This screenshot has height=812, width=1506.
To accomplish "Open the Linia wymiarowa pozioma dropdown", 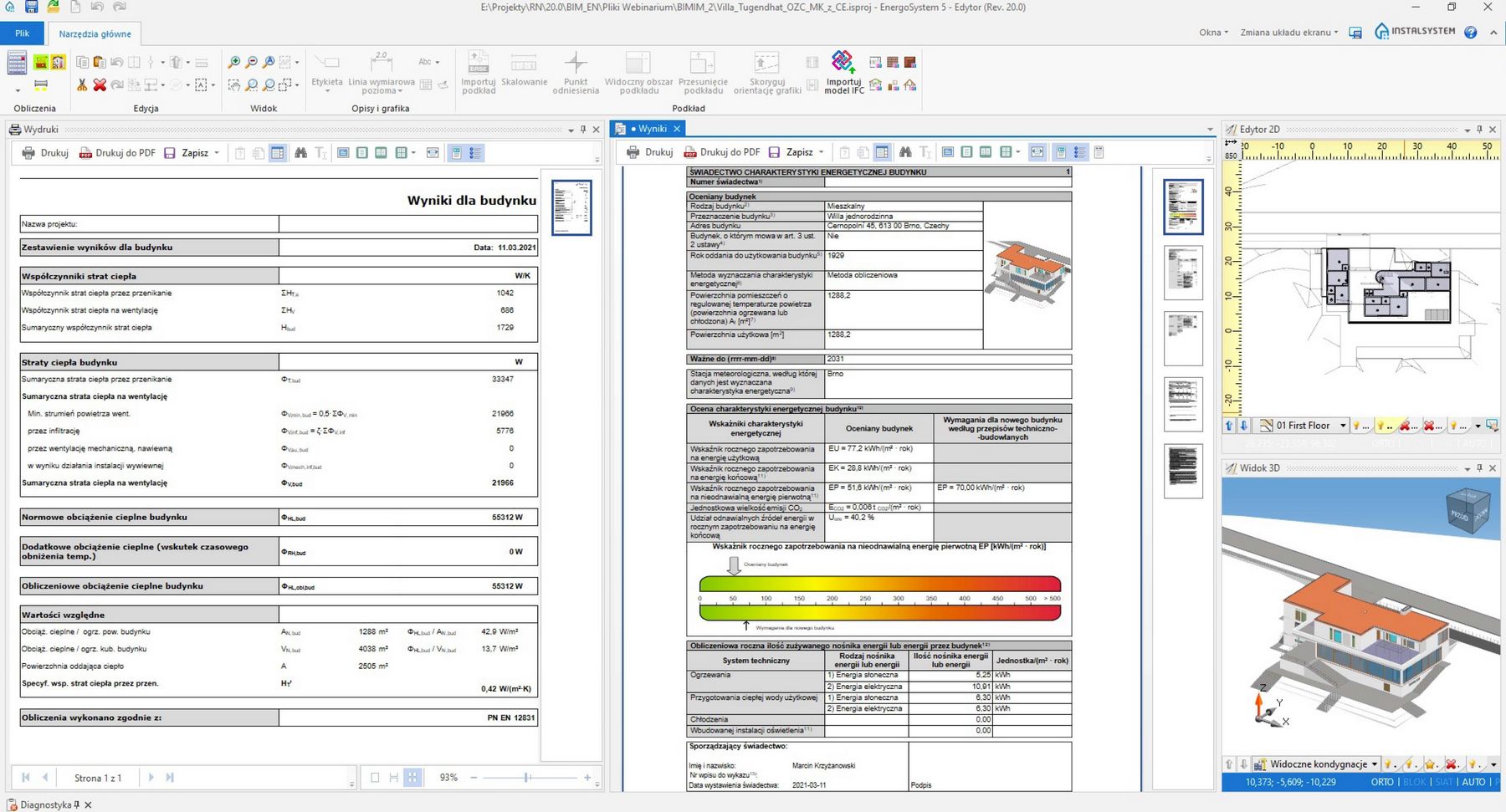I will point(381,71).
